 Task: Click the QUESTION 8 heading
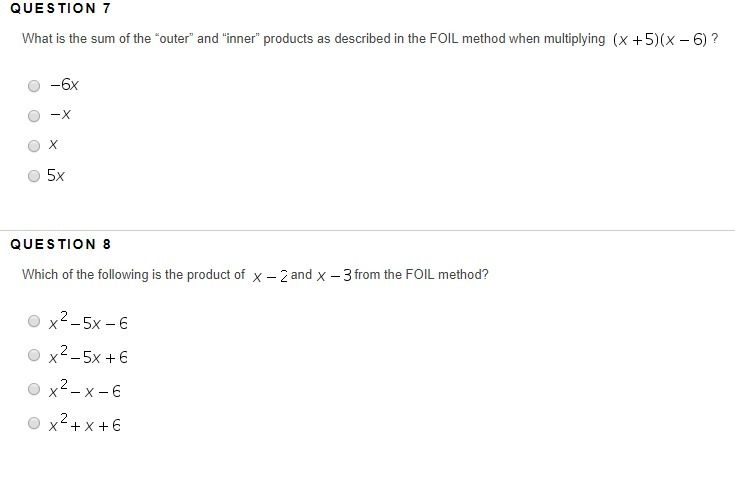[x=60, y=244]
